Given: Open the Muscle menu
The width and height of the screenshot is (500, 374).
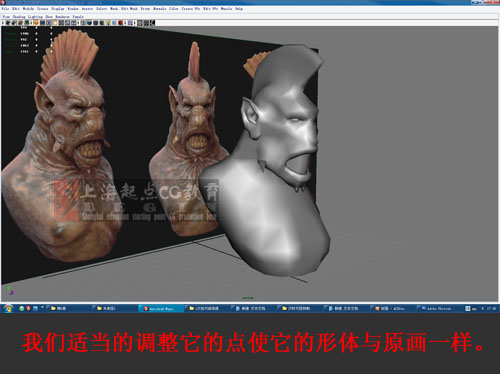Looking at the screenshot, I should point(226,9).
